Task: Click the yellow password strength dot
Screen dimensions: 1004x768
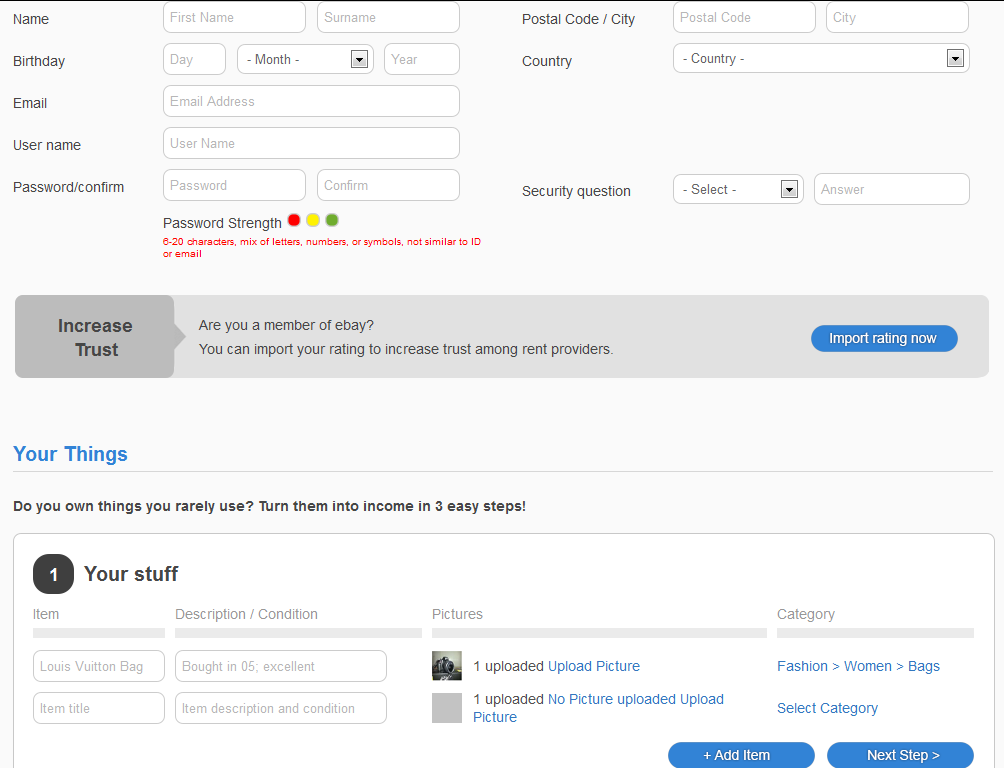Action: [x=312, y=220]
